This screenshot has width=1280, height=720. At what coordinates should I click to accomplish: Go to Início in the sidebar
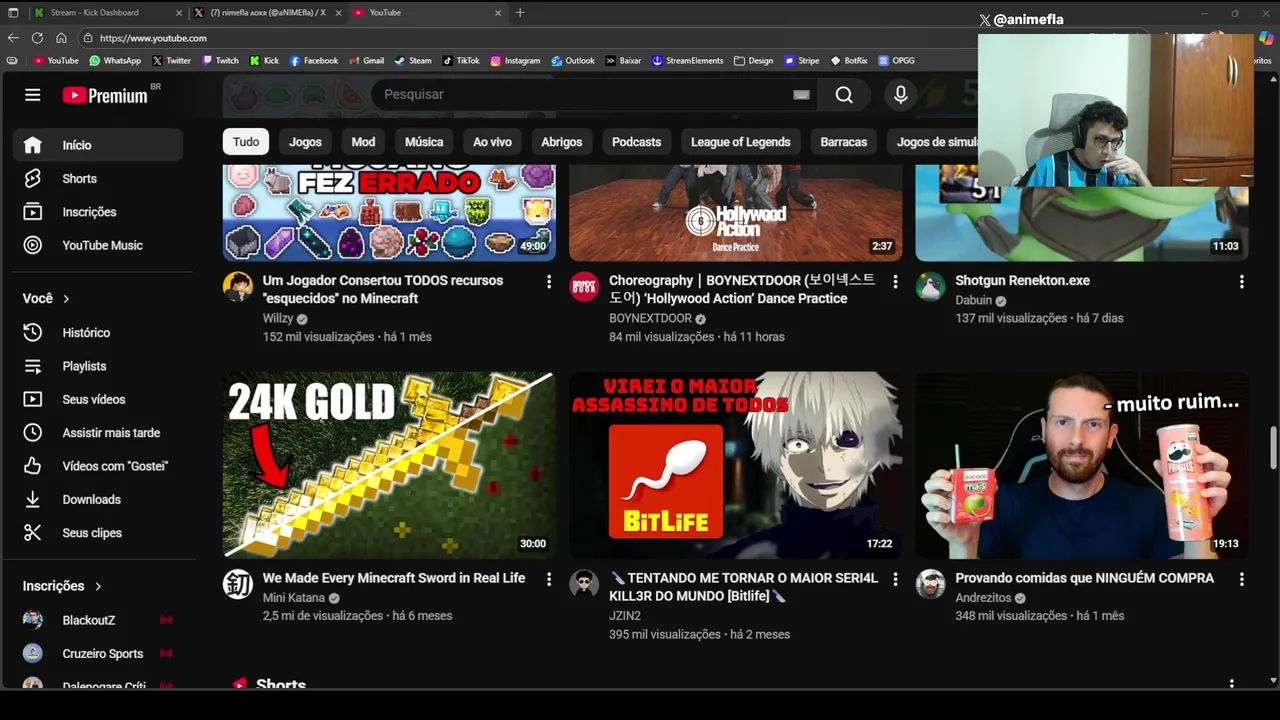coord(98,145)
